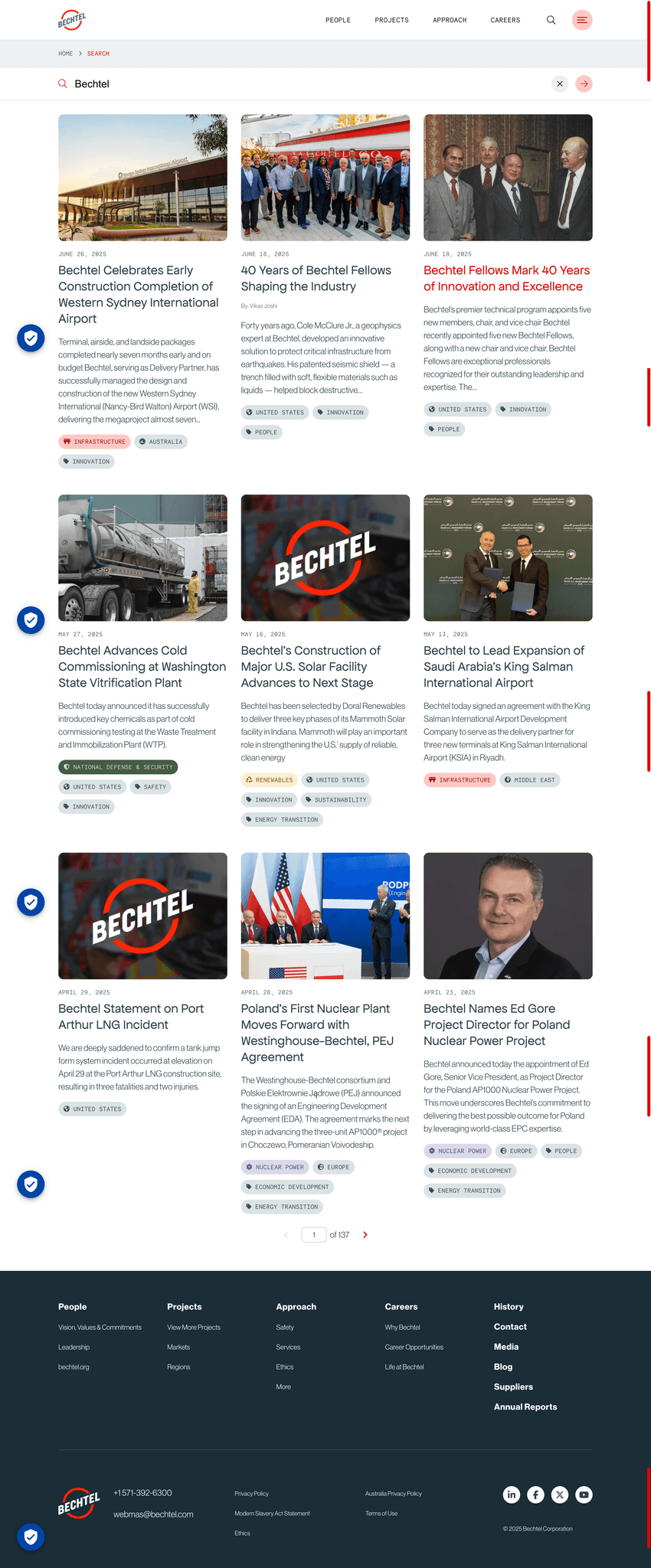Open the Port Arthur LNG statement thumbnail
651x1568 pixels.
click(142, 916)
